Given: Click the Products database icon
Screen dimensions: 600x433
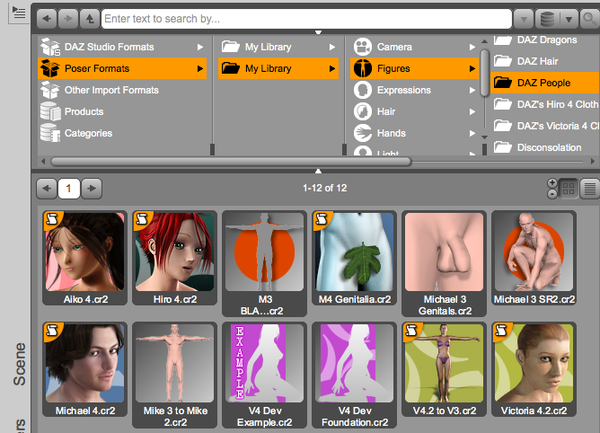Looking at the screenshot, I should (51, 111).
